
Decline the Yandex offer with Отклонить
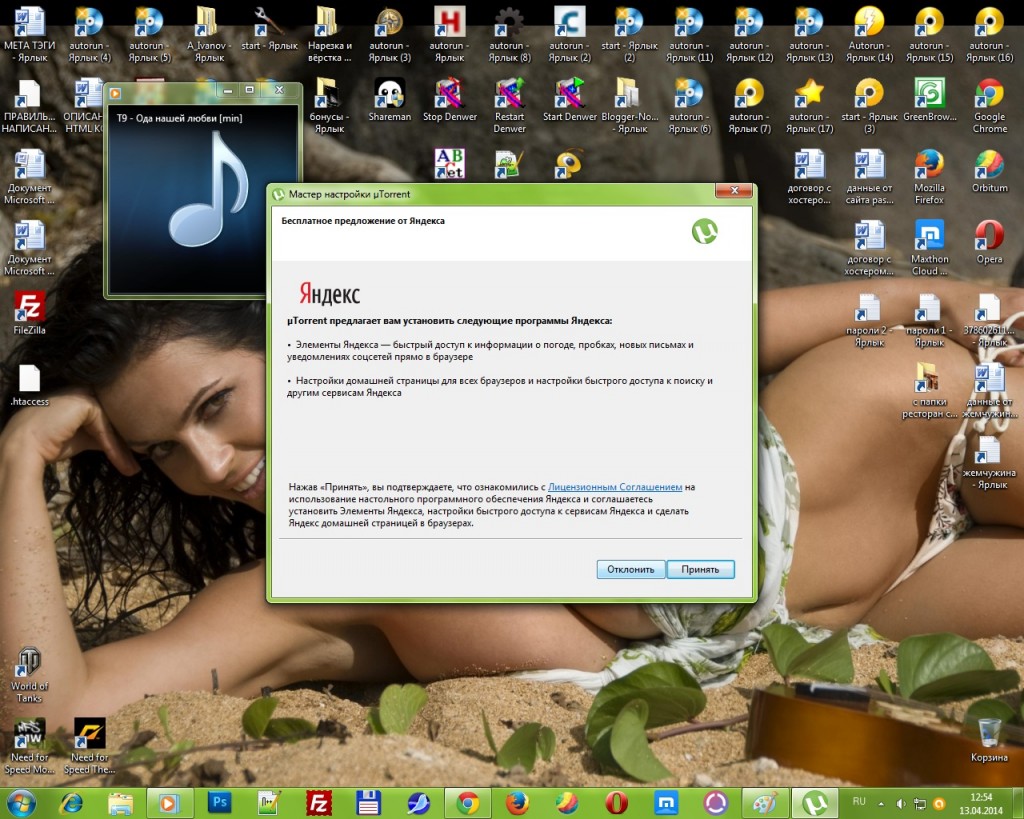(630, 569)
